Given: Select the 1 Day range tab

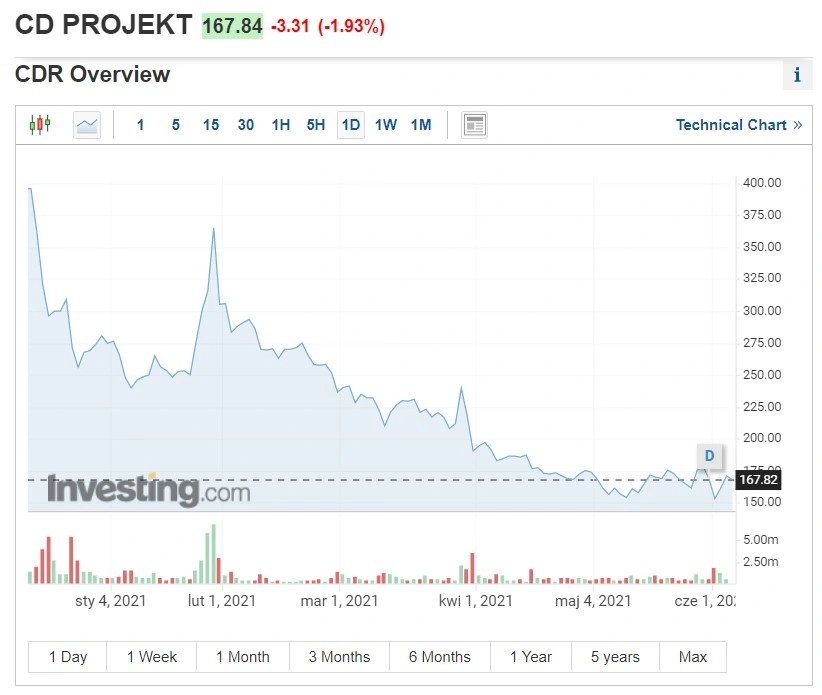Looking at the screenshot, I should click(68, 657).
